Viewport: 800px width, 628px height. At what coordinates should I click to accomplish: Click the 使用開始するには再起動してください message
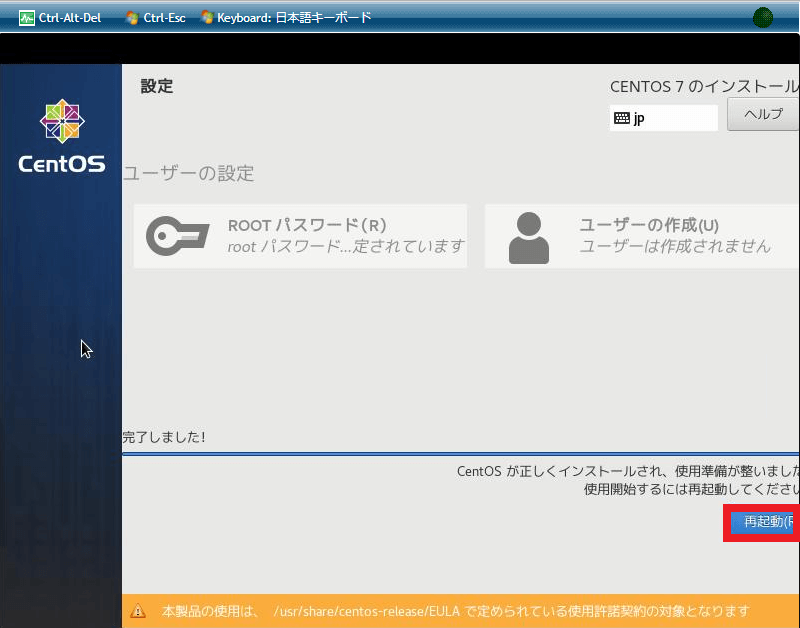[x=691, y=489]
